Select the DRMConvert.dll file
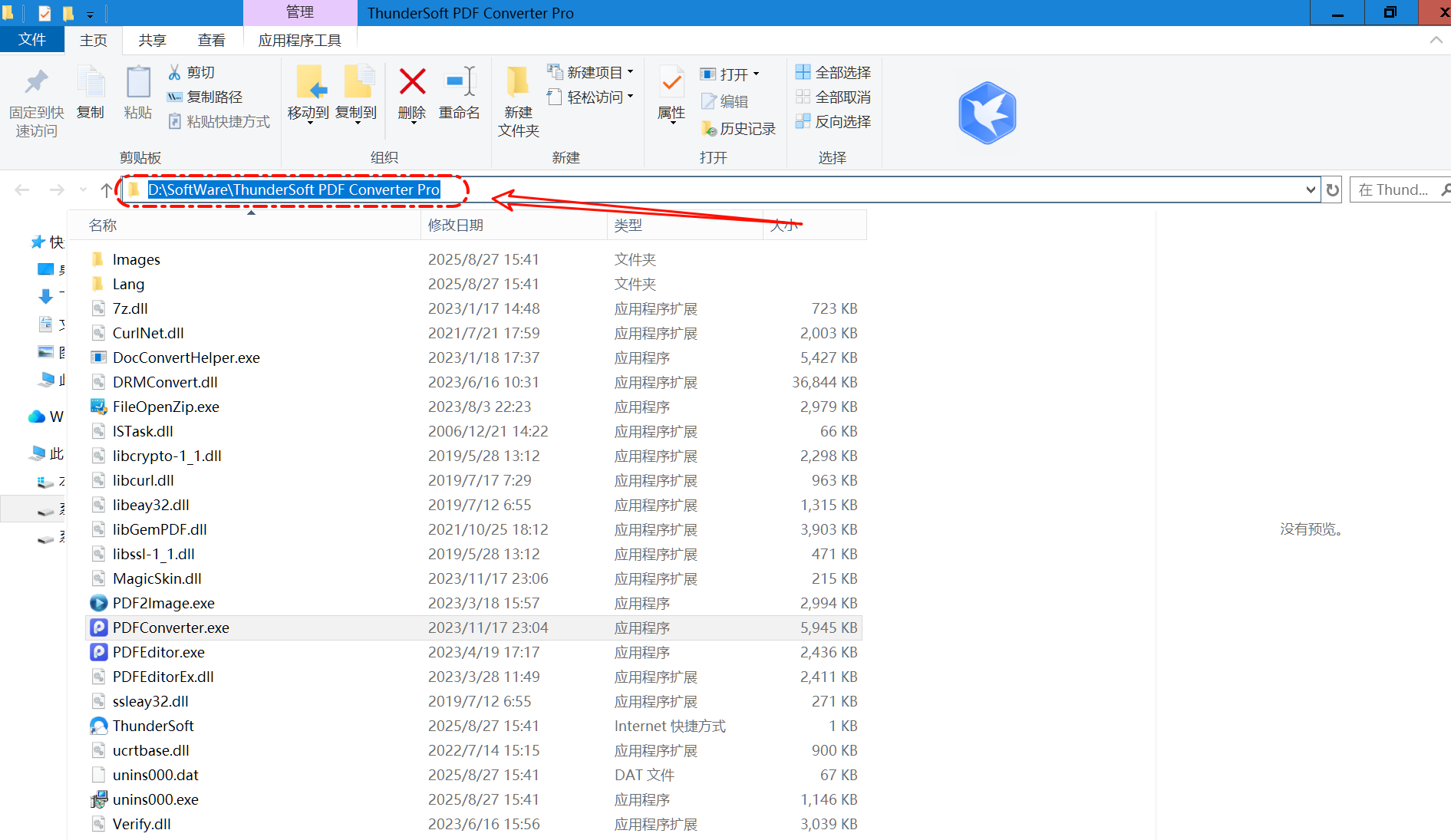The image size is (1451, 840). 473,382
